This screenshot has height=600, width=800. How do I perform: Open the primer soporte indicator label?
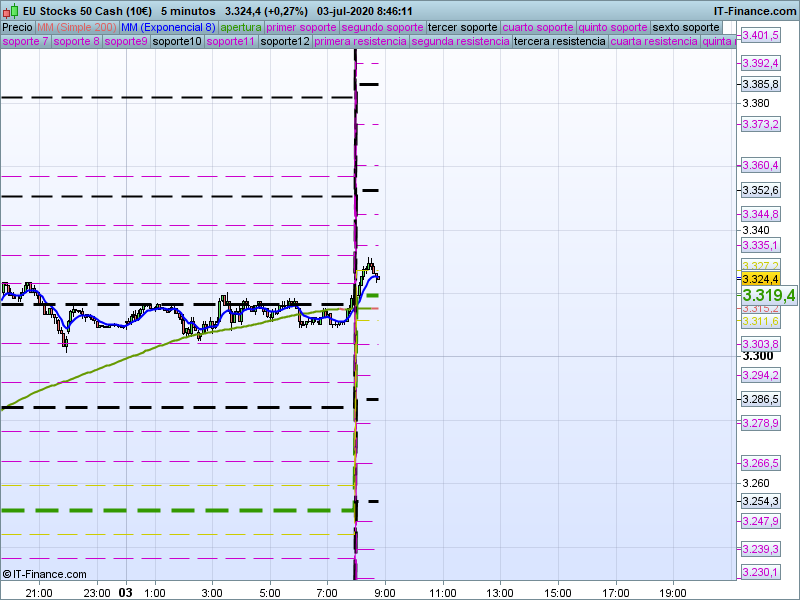tap(302, 27)
